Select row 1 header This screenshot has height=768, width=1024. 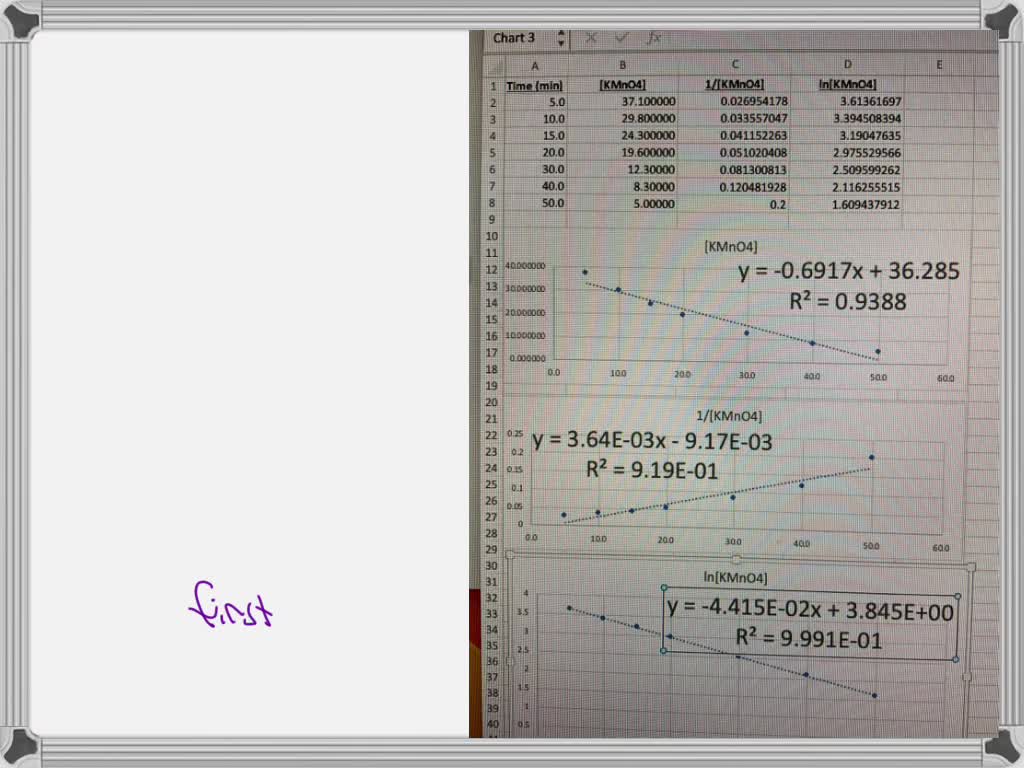[x=493, y=86]
